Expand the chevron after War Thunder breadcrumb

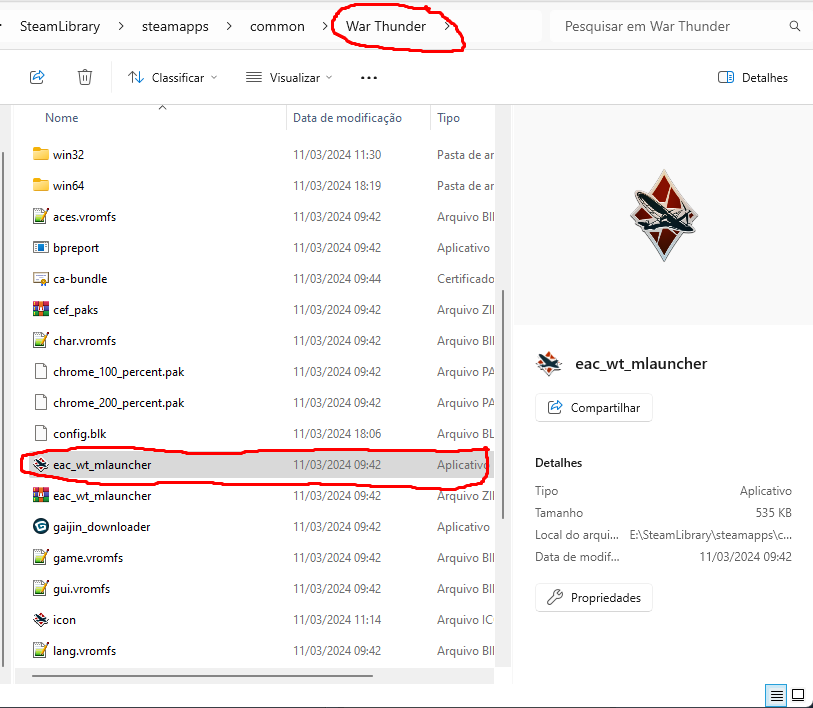click(447, 26)
